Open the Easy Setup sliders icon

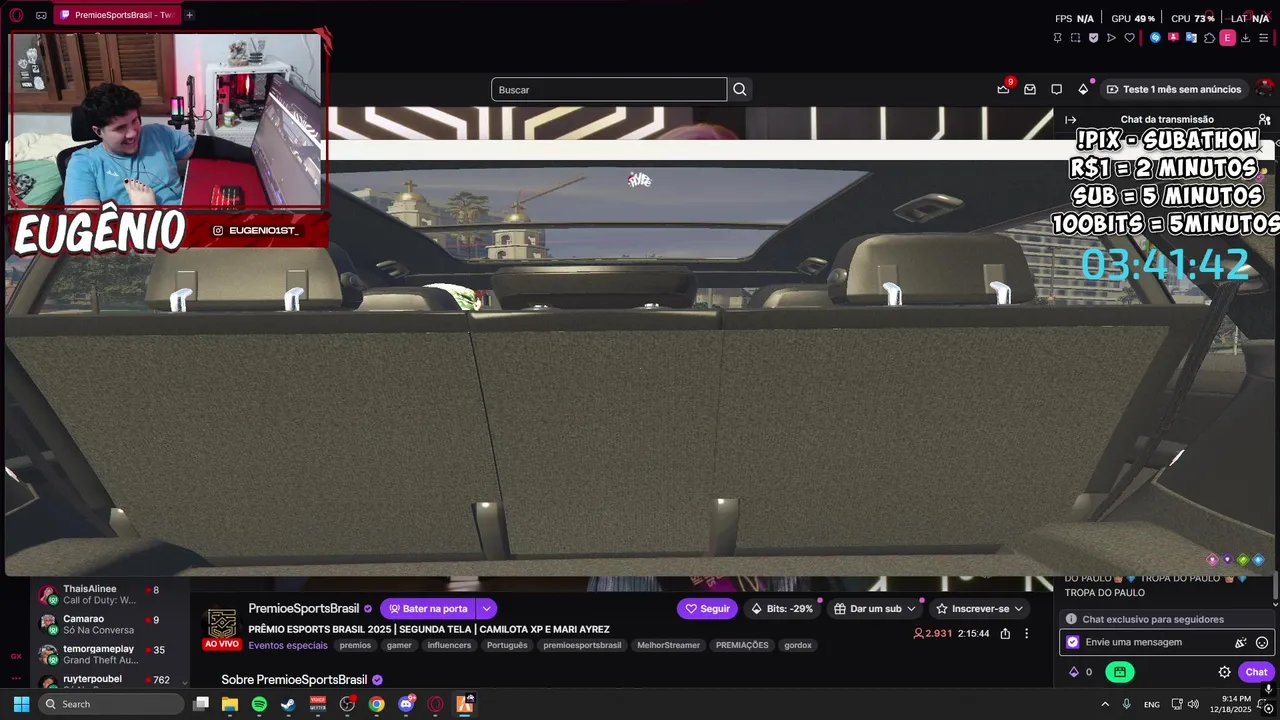(1264, 38)
